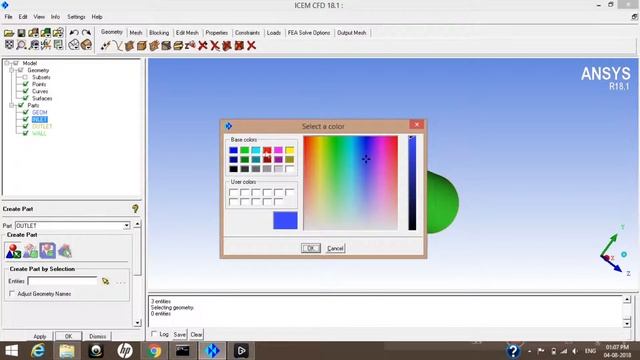
Task: Enable the Log checkbox
Action: [x=154, y=334]
